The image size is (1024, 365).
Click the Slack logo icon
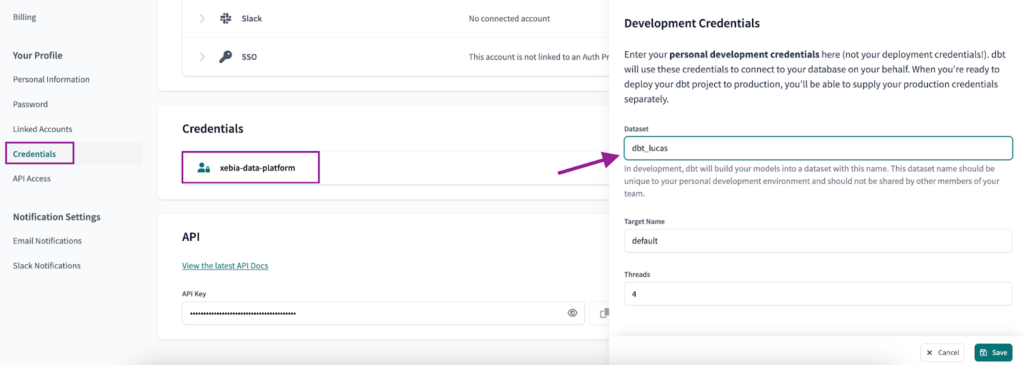pyautogui.click(x=225, y=18)
